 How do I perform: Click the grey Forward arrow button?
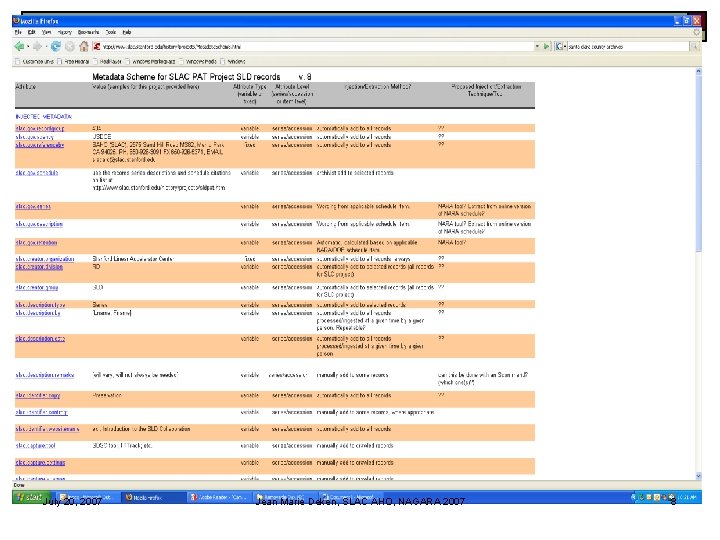click(37, 46)
